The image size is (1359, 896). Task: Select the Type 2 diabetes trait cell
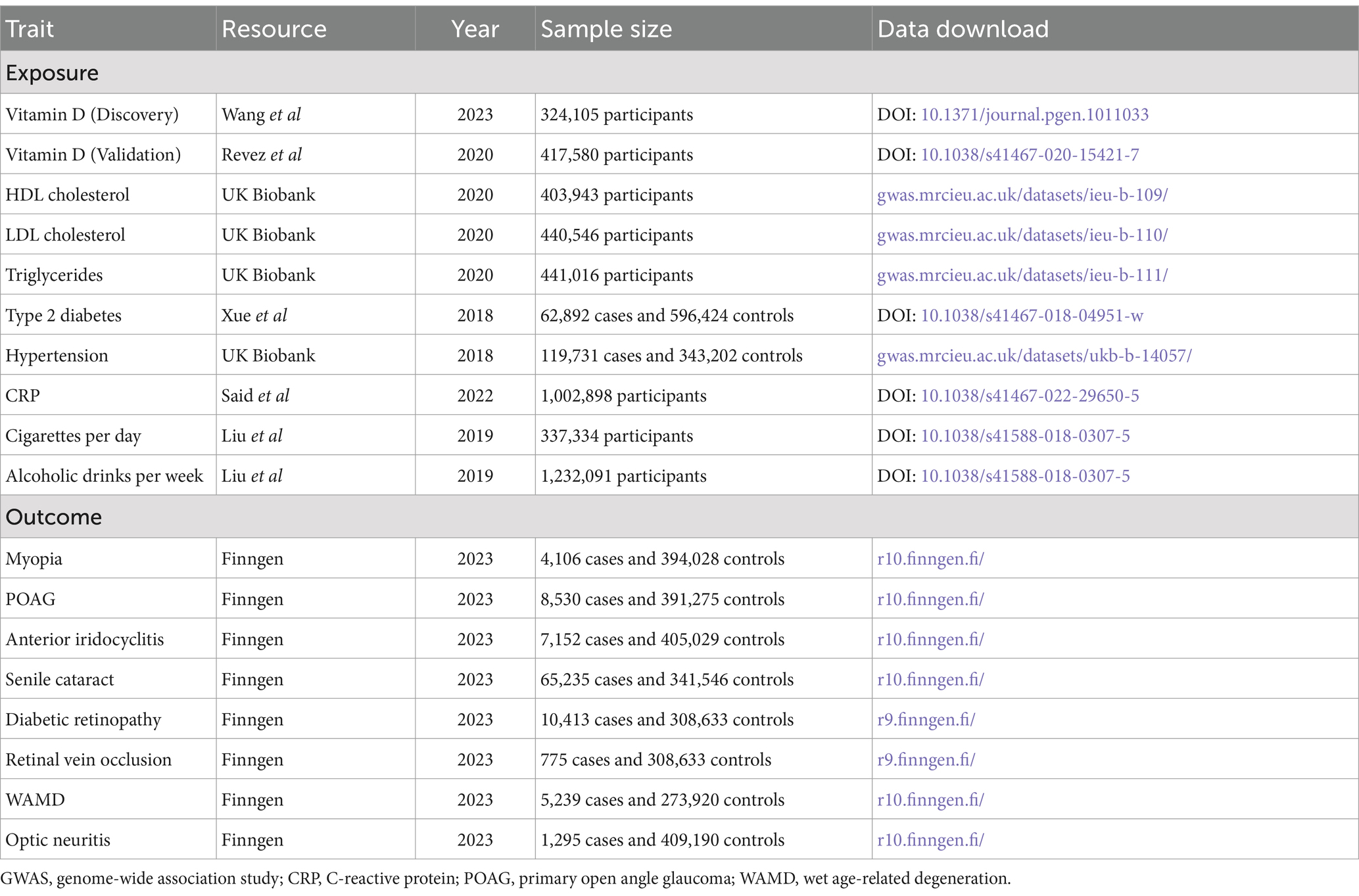click(108, 316)
